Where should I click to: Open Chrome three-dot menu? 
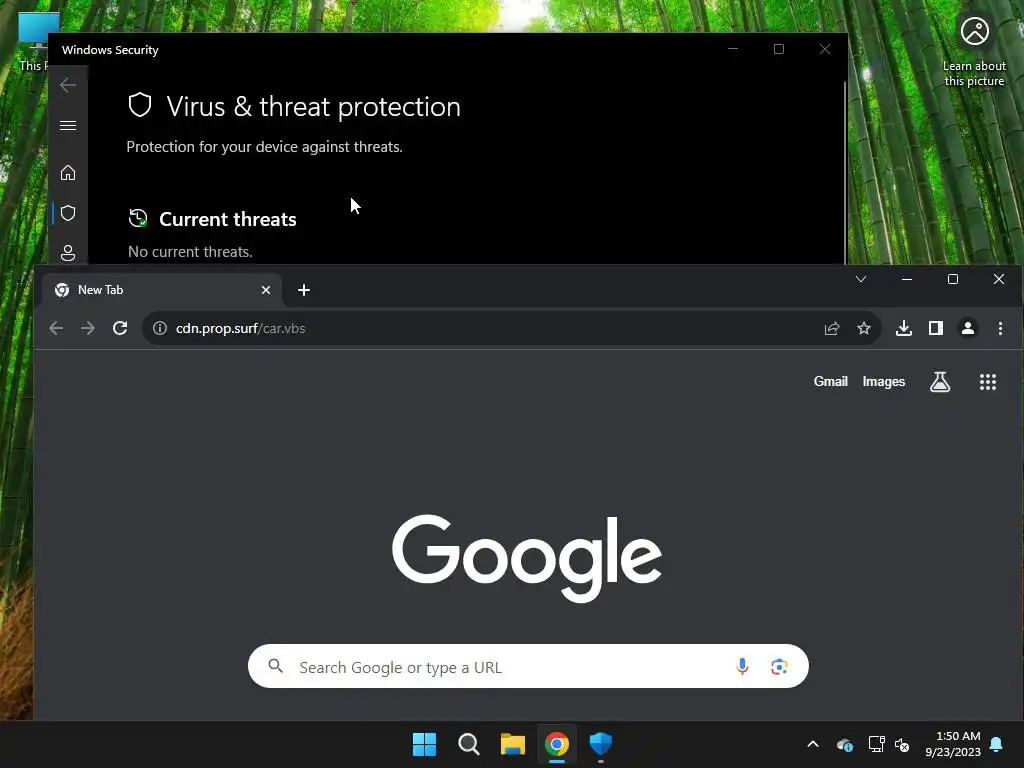pyautogui.click(x=1000, y=328)
